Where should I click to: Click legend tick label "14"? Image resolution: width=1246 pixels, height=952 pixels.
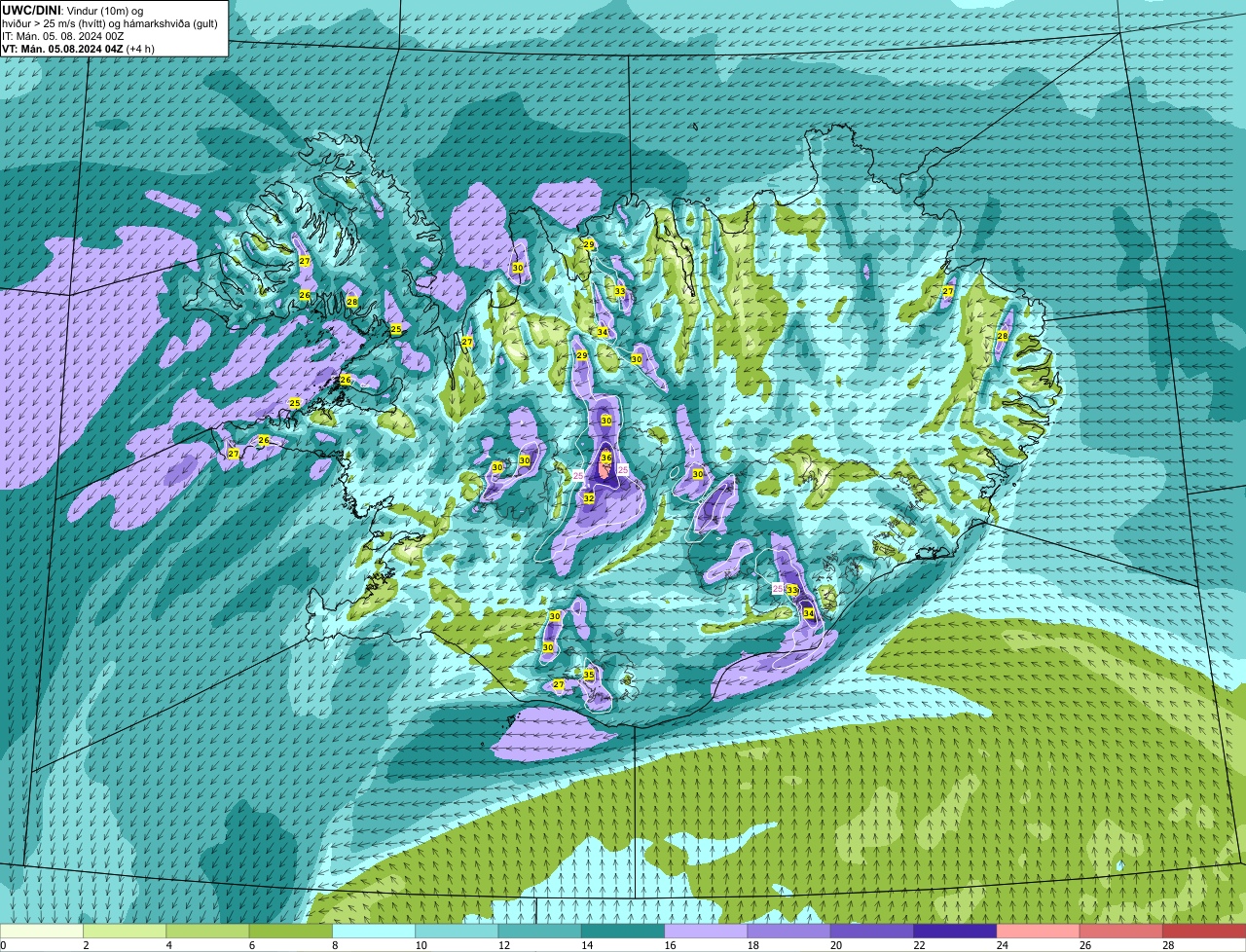[x=587, y=945]
